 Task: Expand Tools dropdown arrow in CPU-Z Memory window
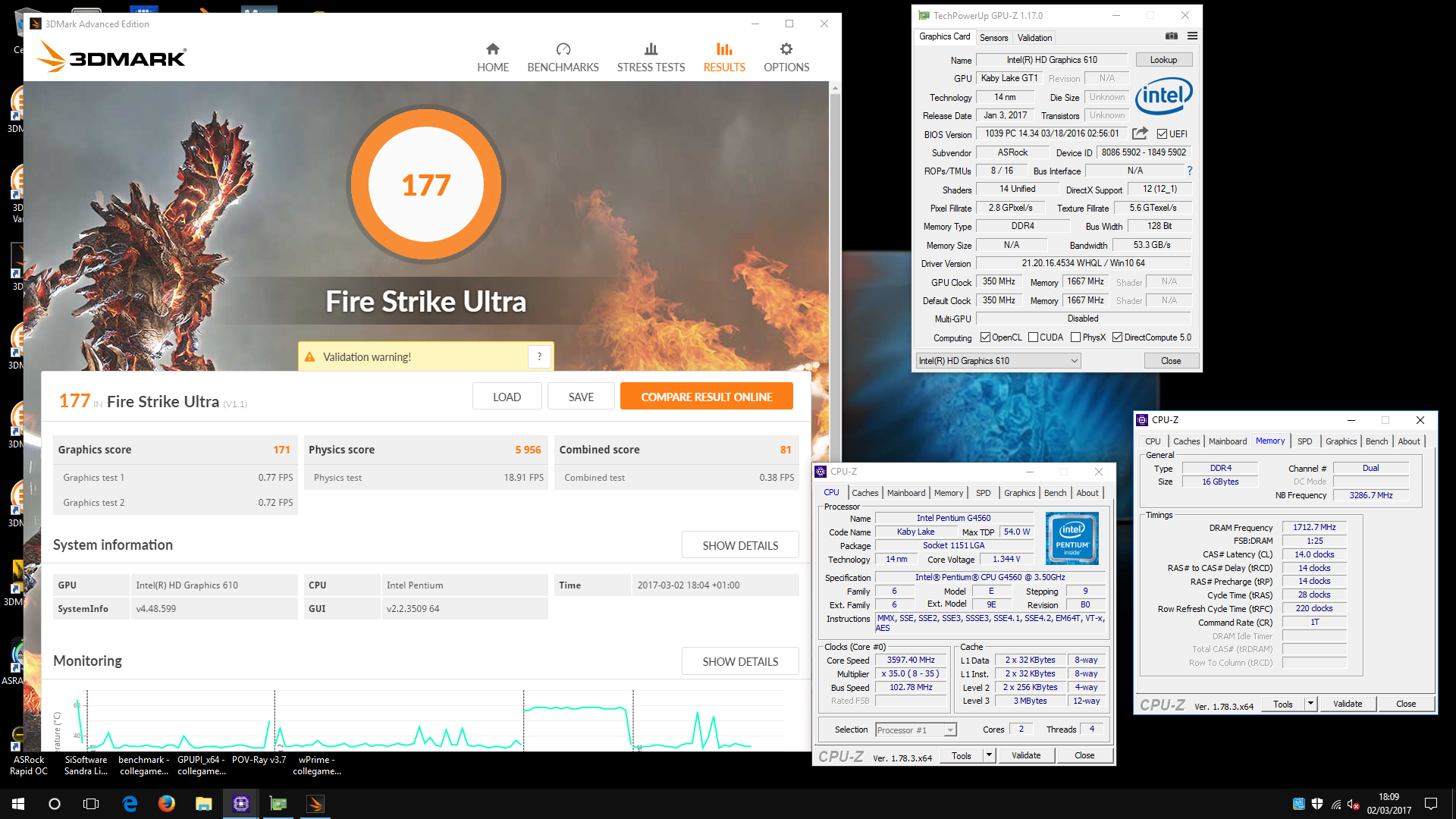click(x=1310, y=704)
